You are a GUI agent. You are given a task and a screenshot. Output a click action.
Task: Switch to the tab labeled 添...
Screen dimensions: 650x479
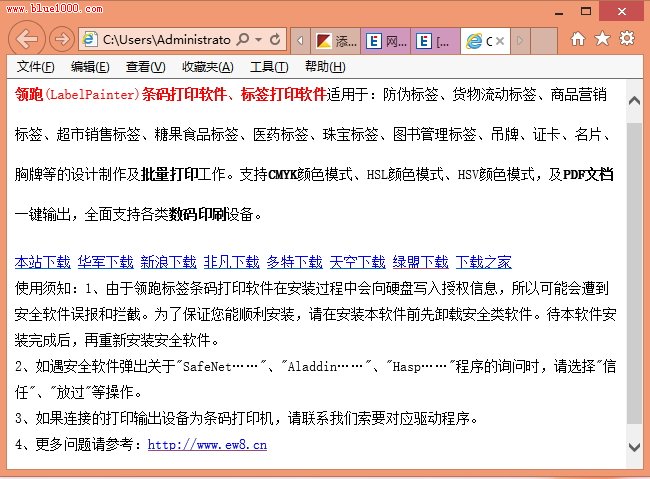click(x=336, y=41)
